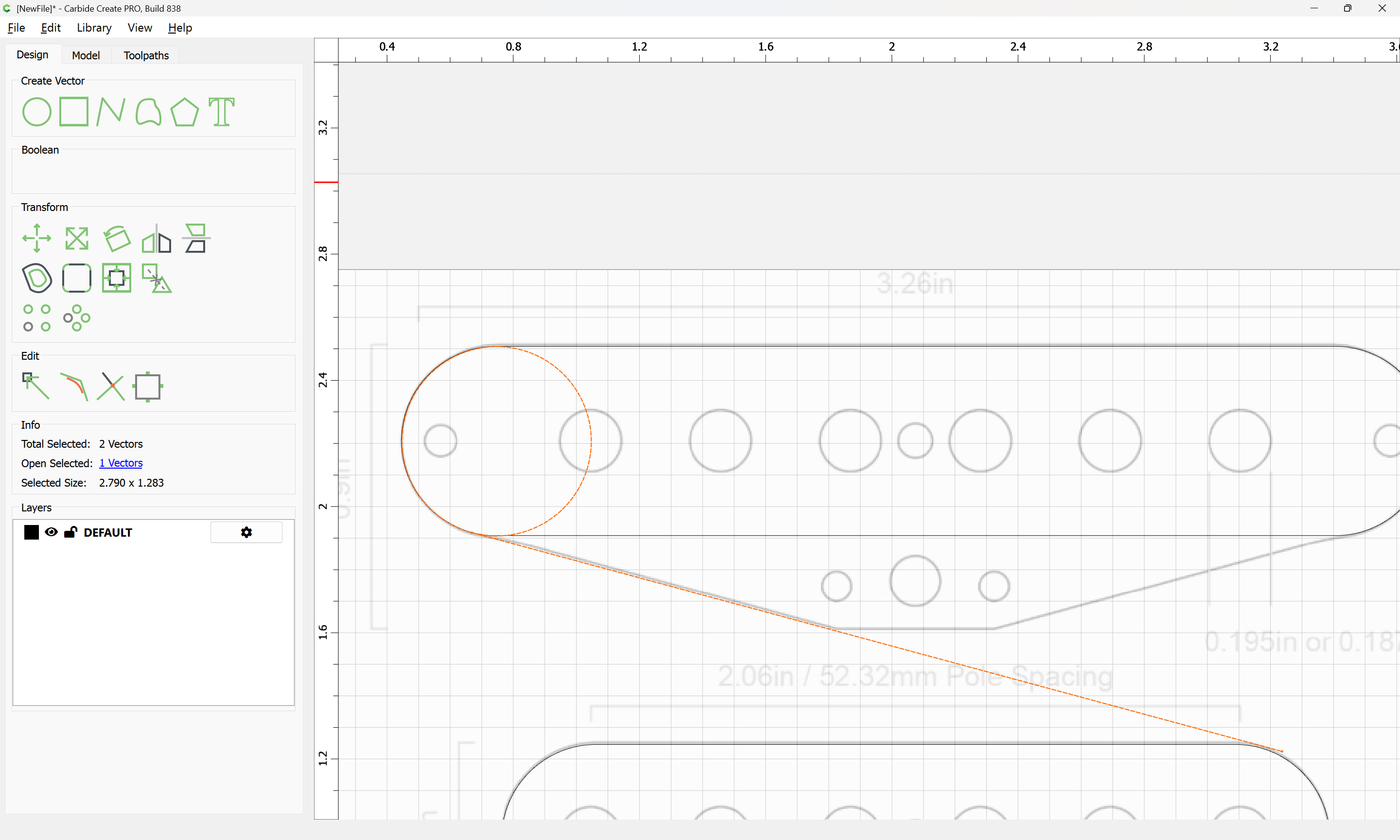Image resolution: width=1400 pixels, height=840 pixels.
Task: Pick the Polygon vector tool
Action: click(184, 111)
